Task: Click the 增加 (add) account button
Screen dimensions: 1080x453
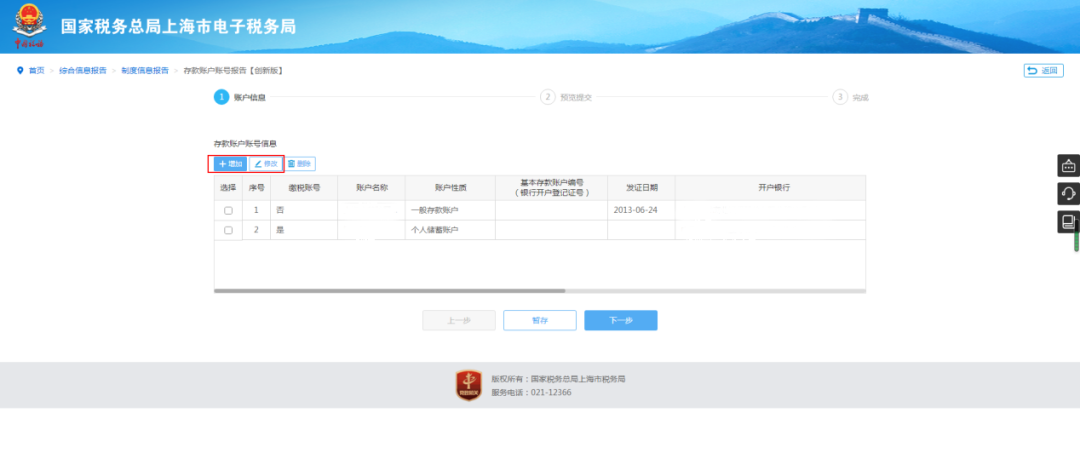Action: click(230, 164)
